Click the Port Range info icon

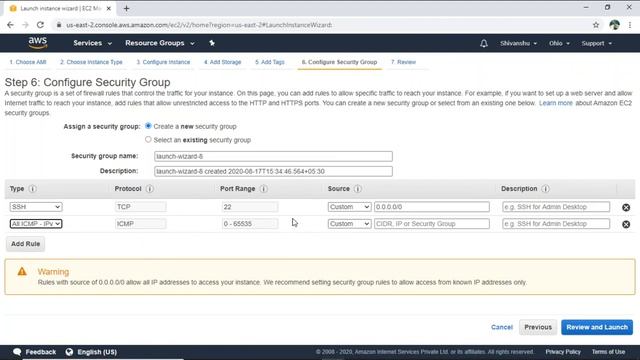(x=264, y=189)
